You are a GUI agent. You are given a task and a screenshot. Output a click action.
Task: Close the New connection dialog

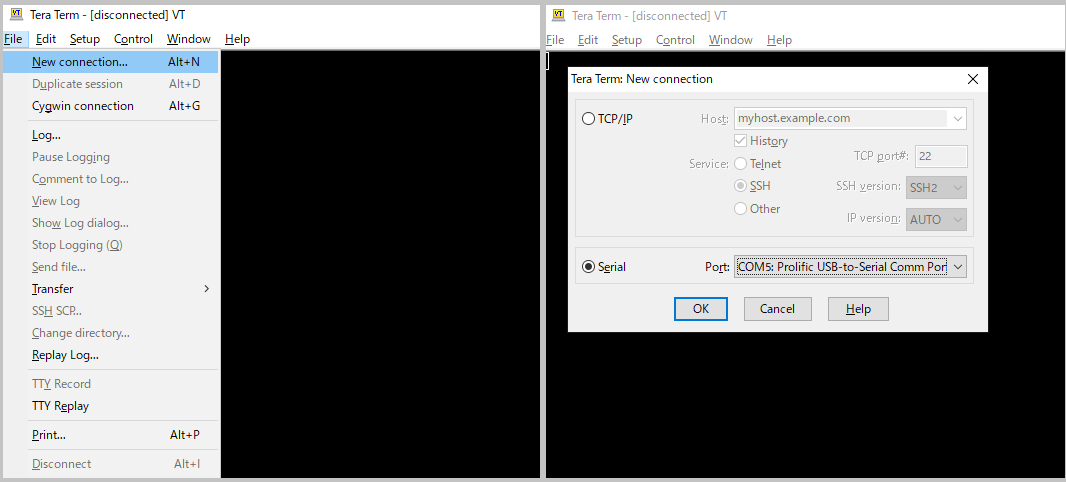click(x=972, y=79)
